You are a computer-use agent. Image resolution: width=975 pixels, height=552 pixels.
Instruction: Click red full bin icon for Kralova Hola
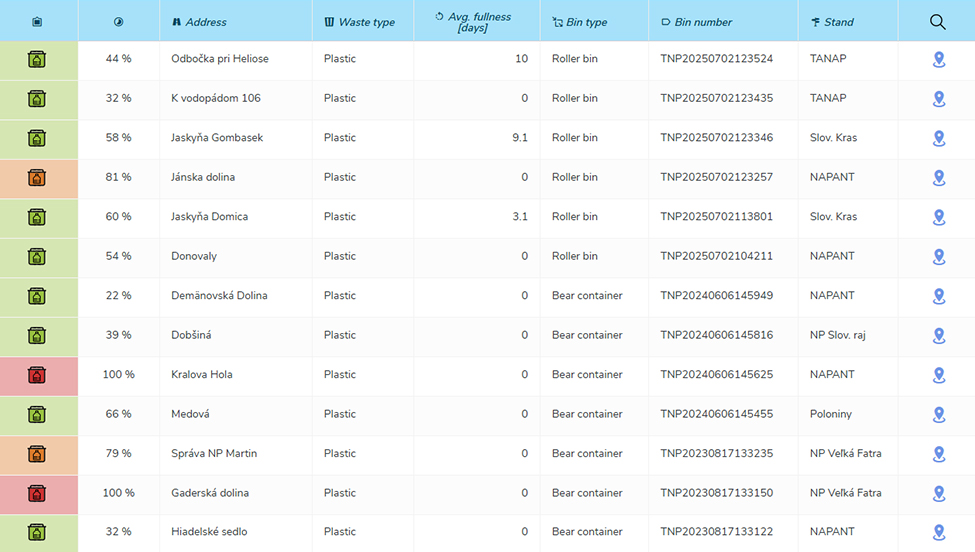click(37, 375)
